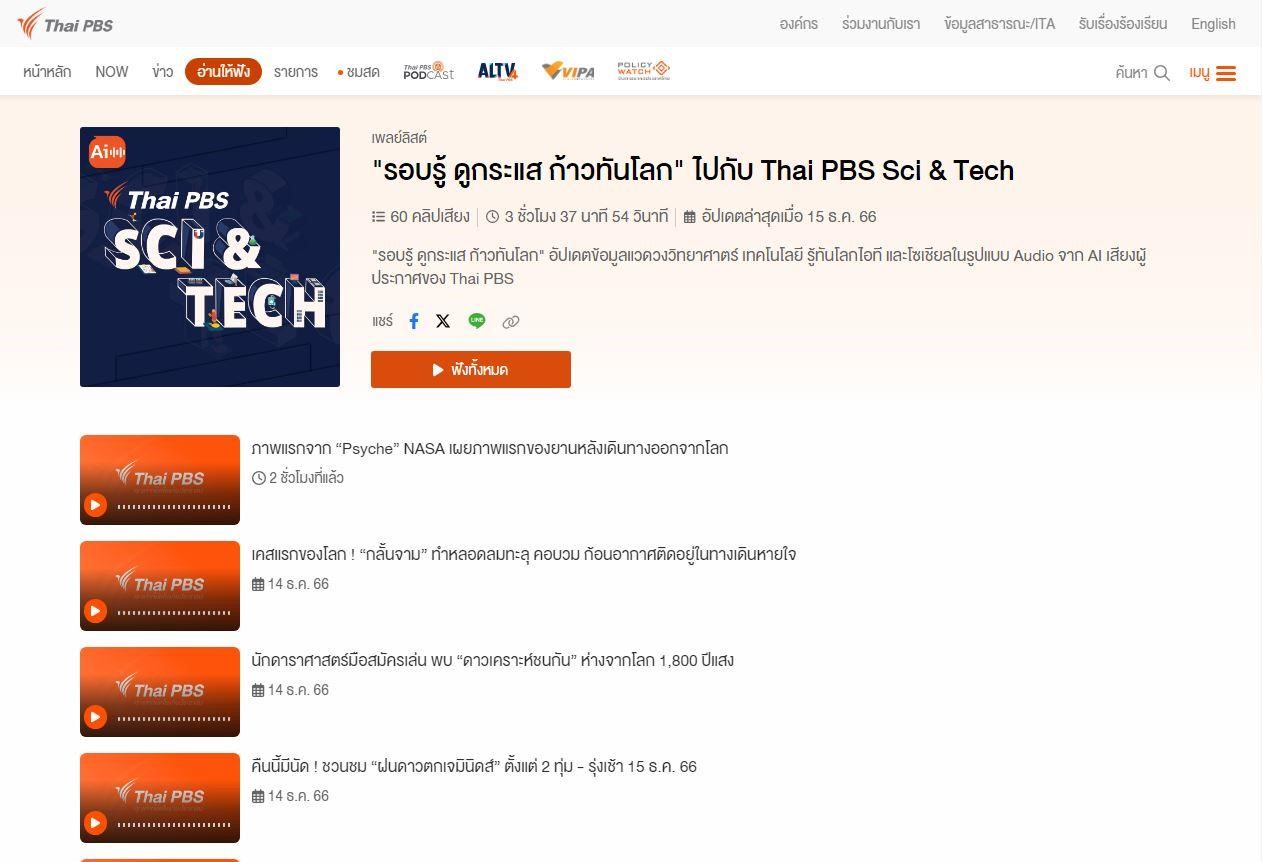Play the กลั้นจาม audio clip
The width and height of the screenshot is (1262, 862).
[x=95, y=611]
